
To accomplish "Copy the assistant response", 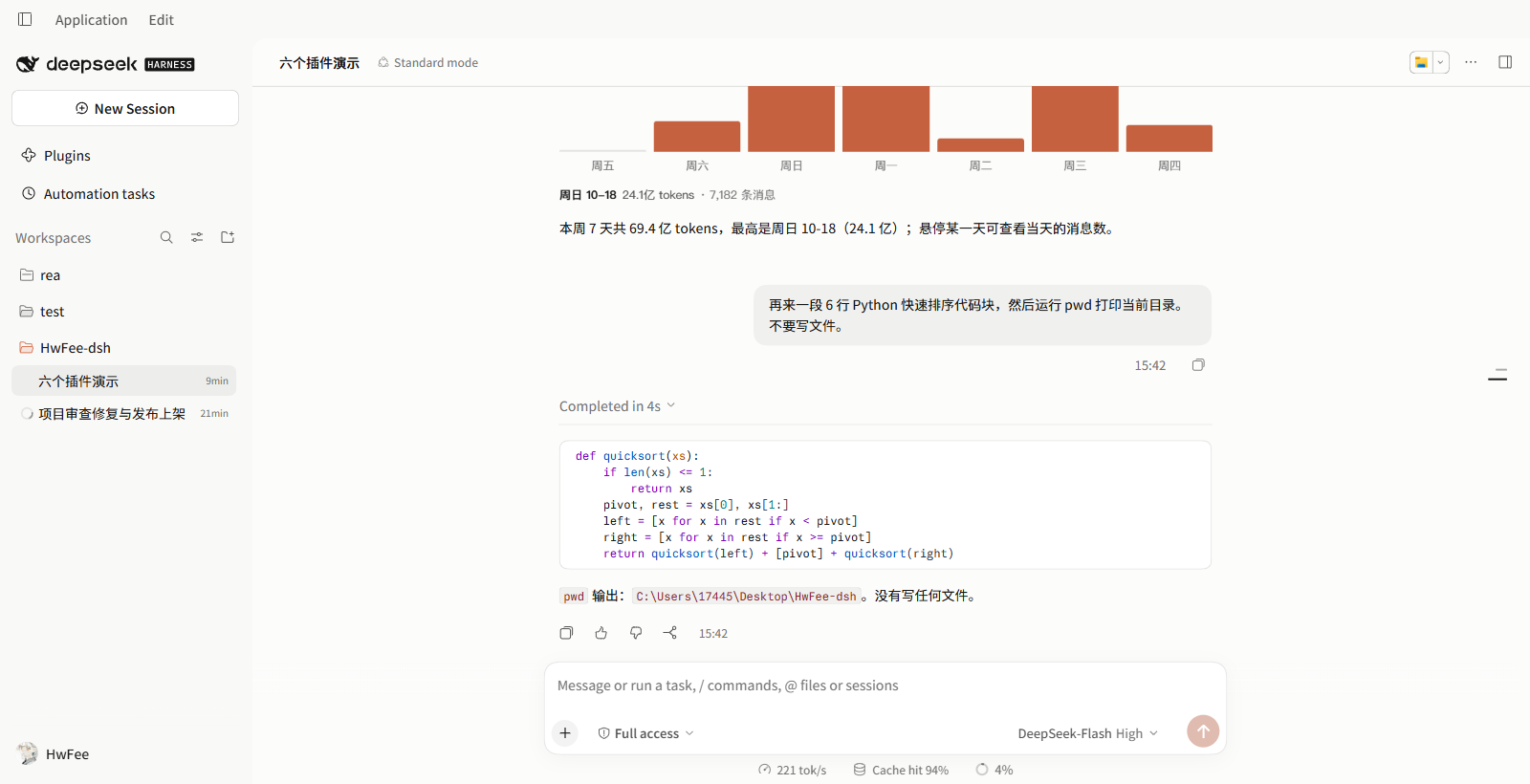I will coord(566,633).
